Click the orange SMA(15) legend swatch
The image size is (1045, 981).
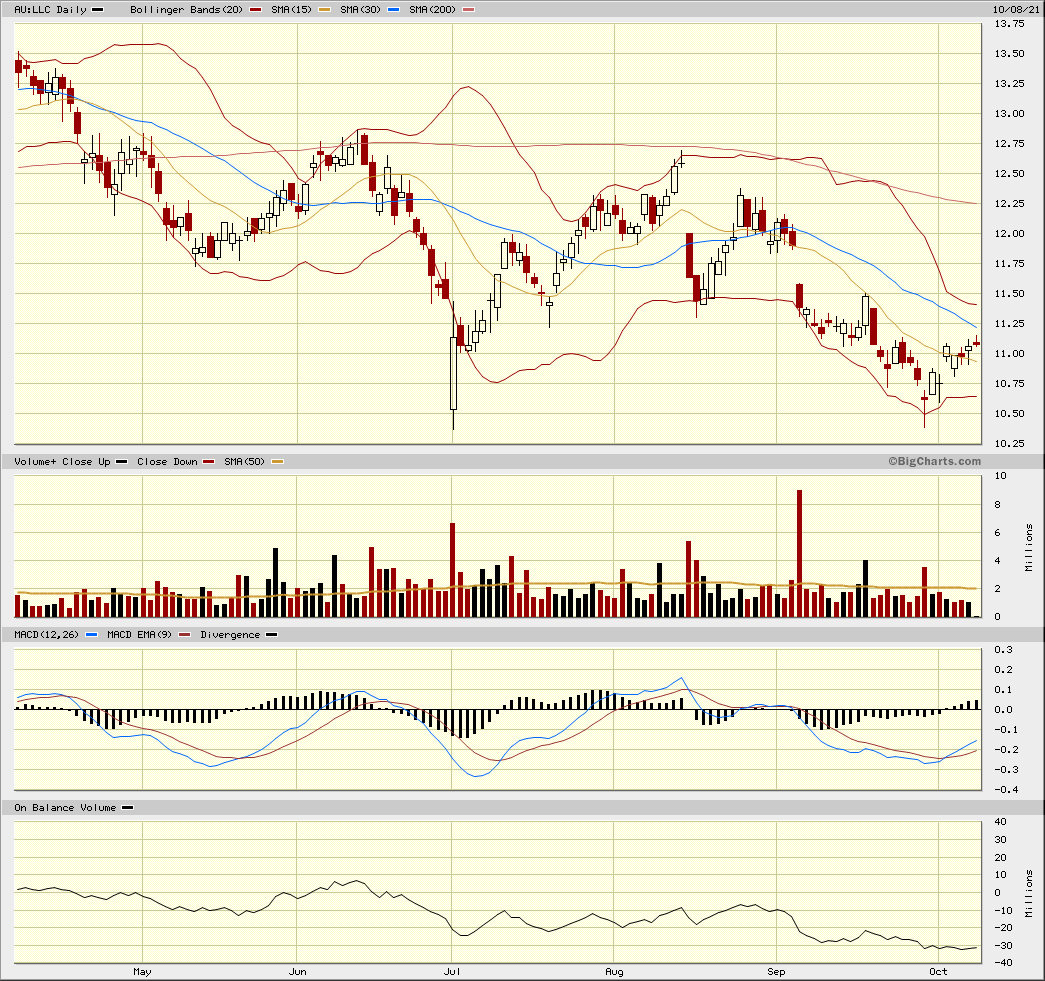[325, 9]
